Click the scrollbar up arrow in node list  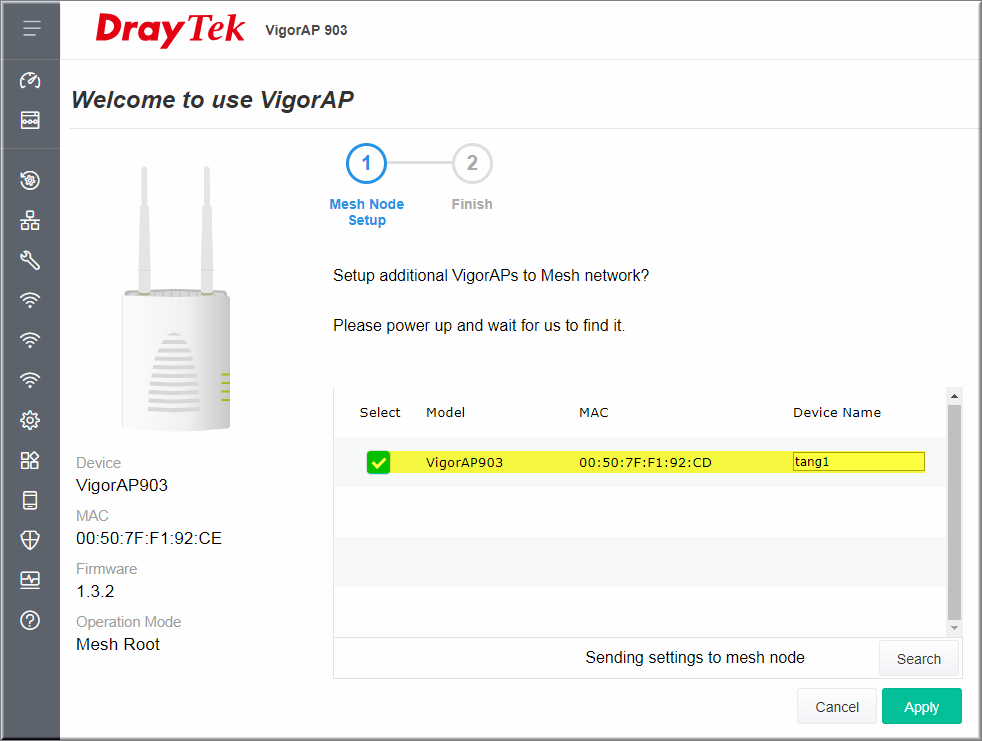coord(954,396)
